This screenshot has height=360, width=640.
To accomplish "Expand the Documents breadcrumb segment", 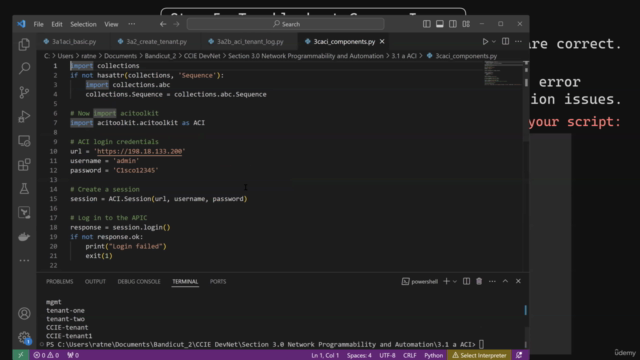I will coord(120,56).
